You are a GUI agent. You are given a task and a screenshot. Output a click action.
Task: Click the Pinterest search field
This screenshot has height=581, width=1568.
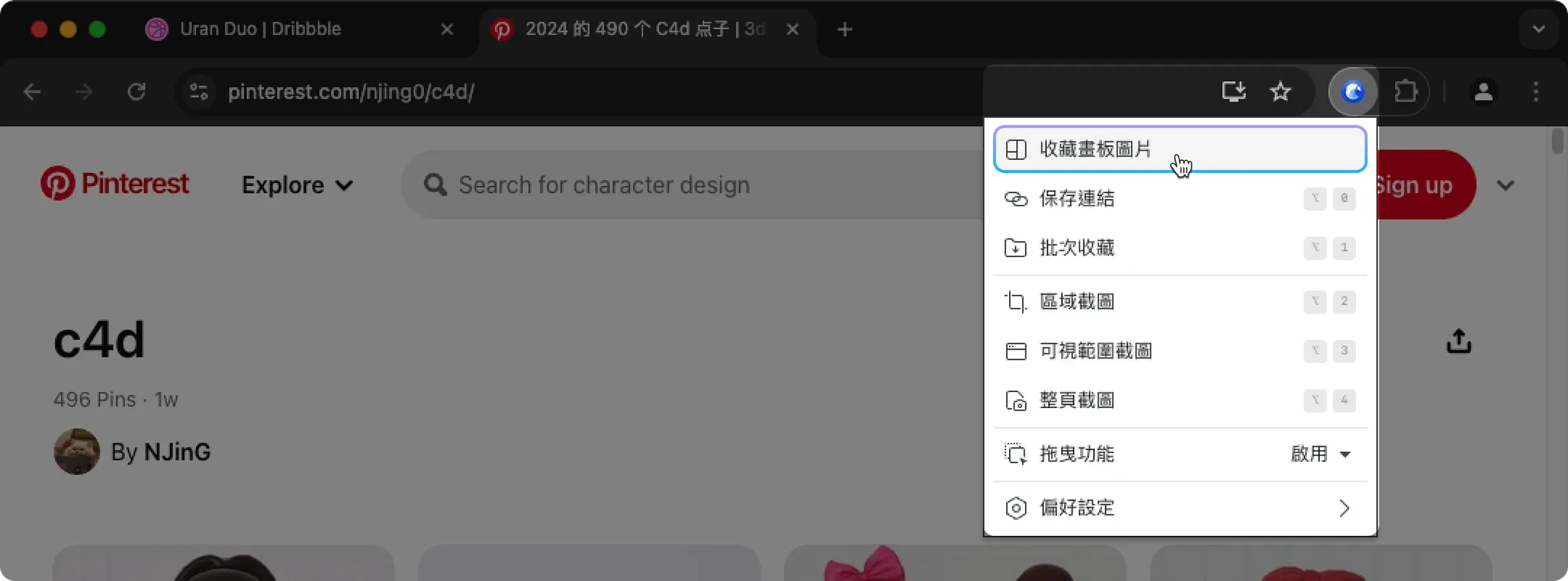(693, 184)
